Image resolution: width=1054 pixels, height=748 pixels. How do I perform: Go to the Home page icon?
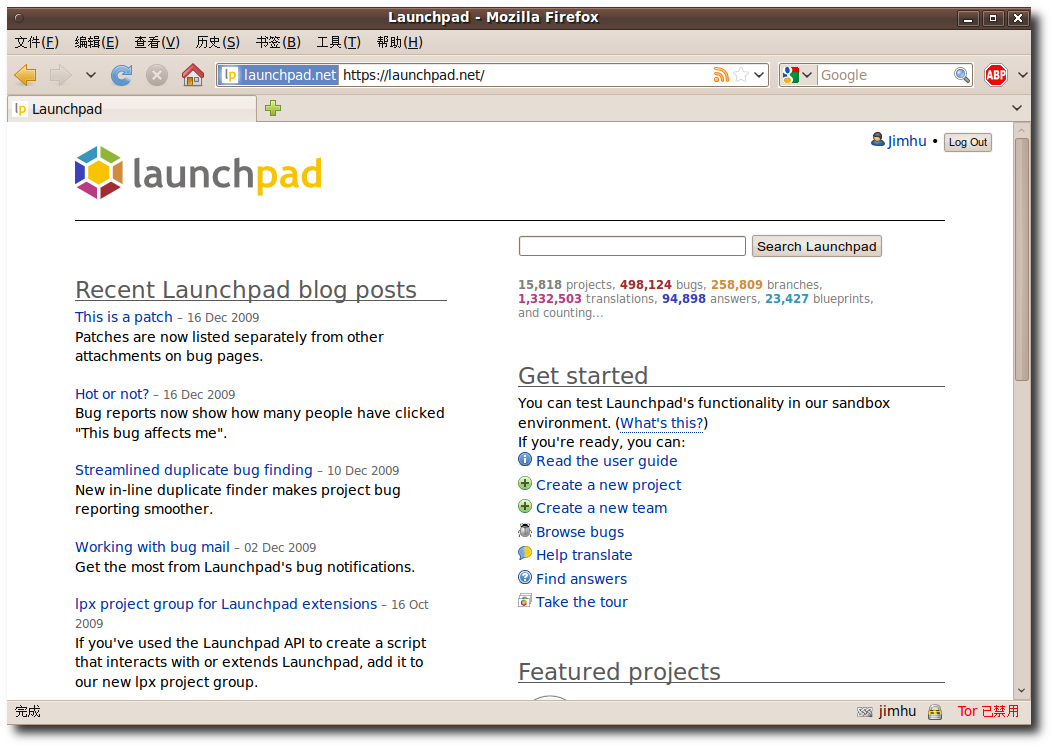[x=193, y=75]
